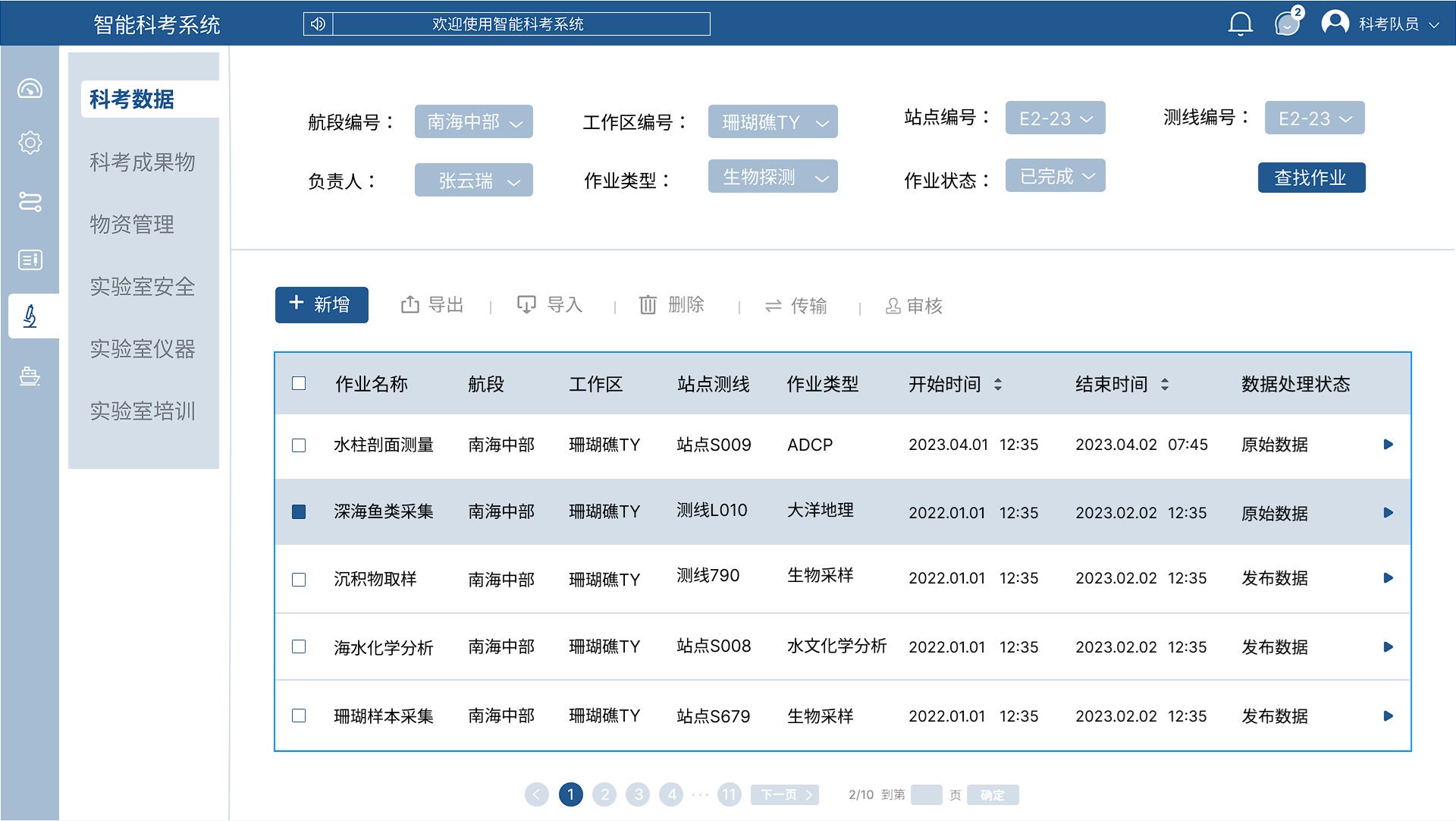Click the list document sidebar icon

[x=30, y=260]
